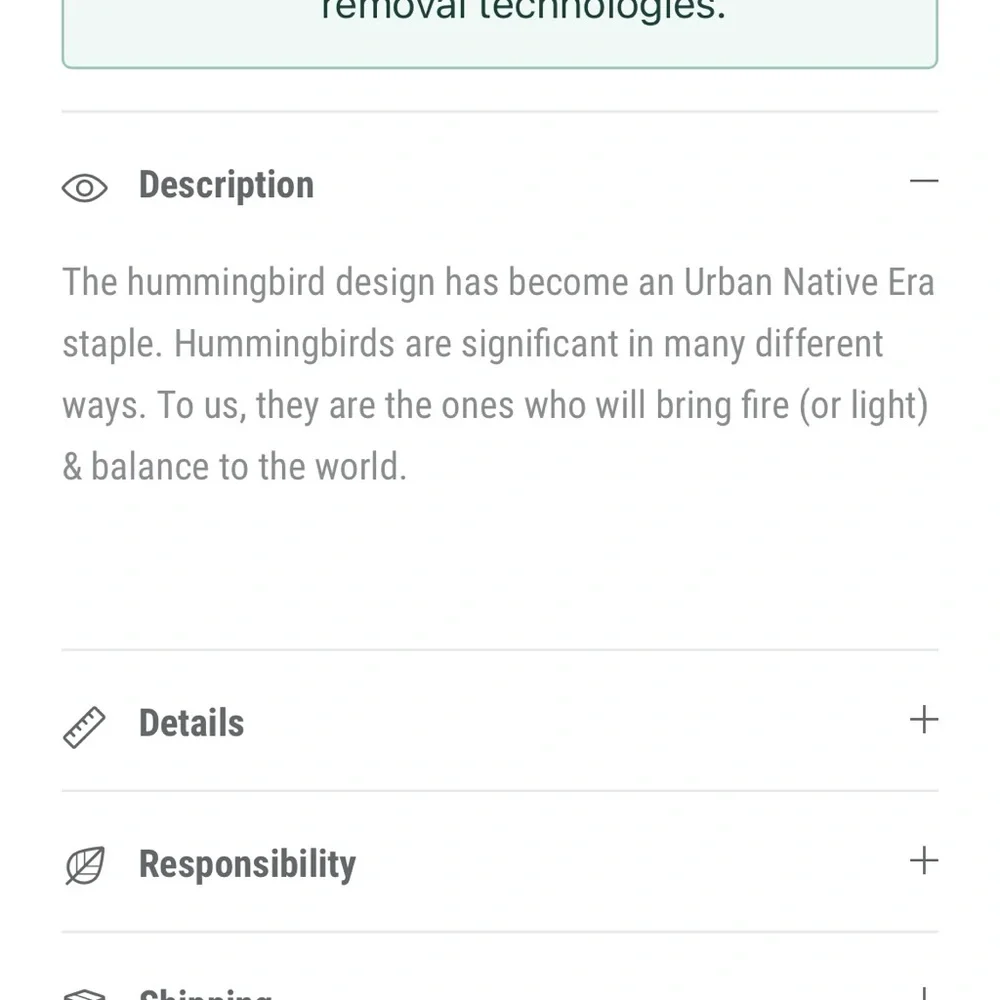Collapse Description using the minus icon

tap(923, 181)
